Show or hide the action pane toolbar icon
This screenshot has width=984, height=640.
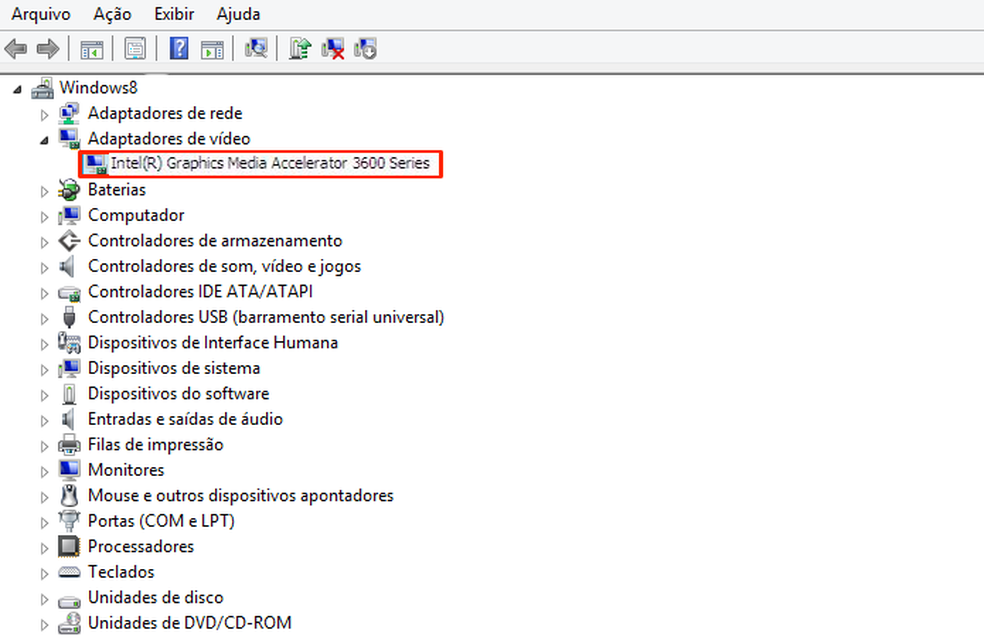click(212, 48)
